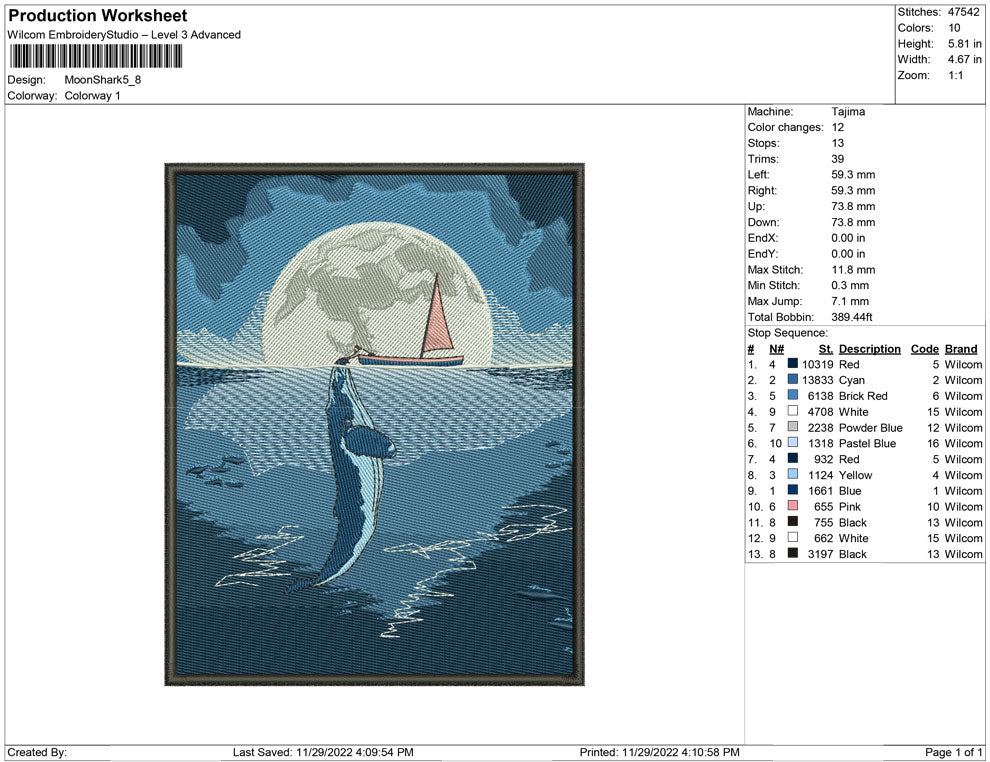Click the 'Powder Blue' description

(871, 427)
